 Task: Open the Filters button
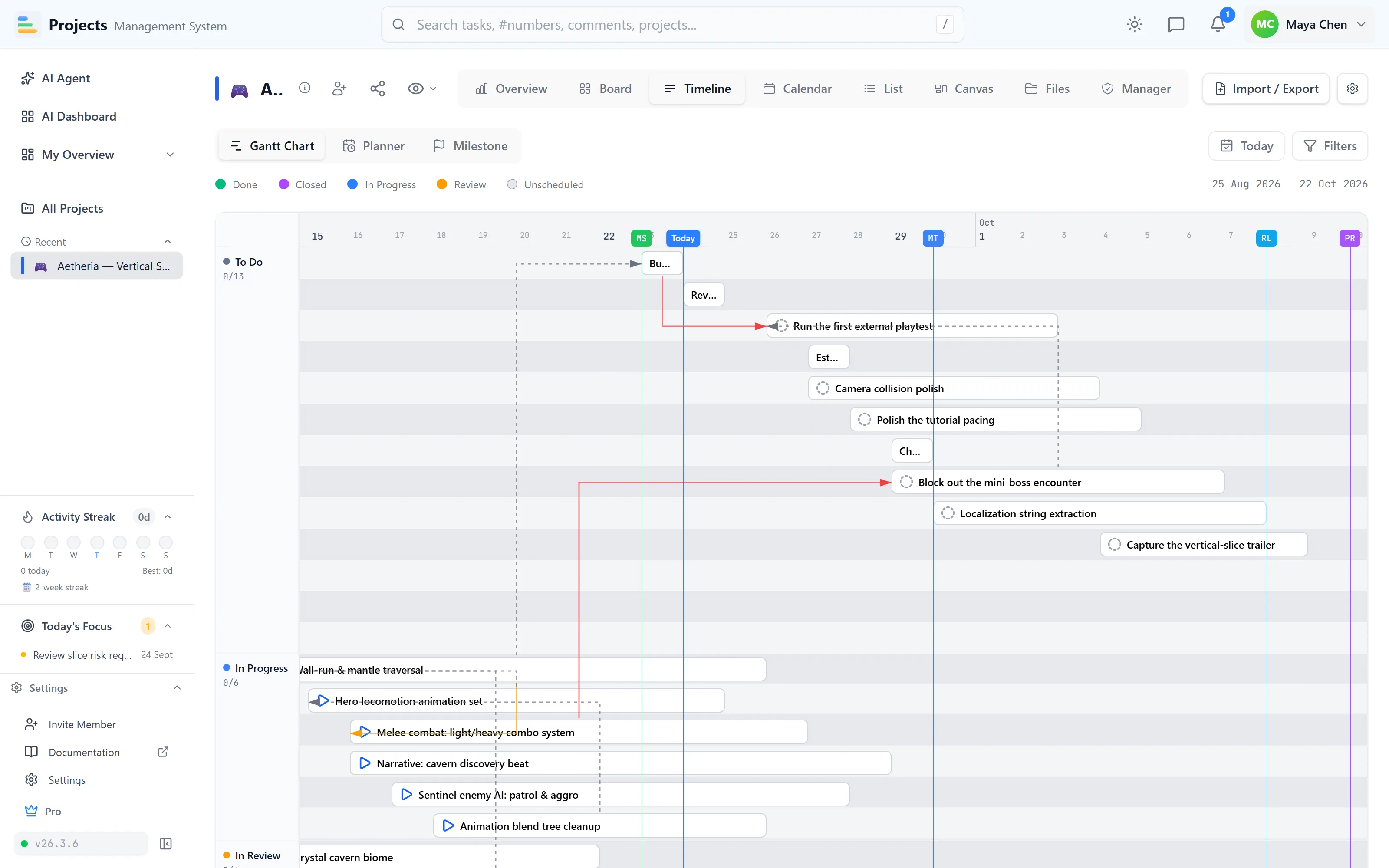pyautogui.click(x=1330, y=146)
